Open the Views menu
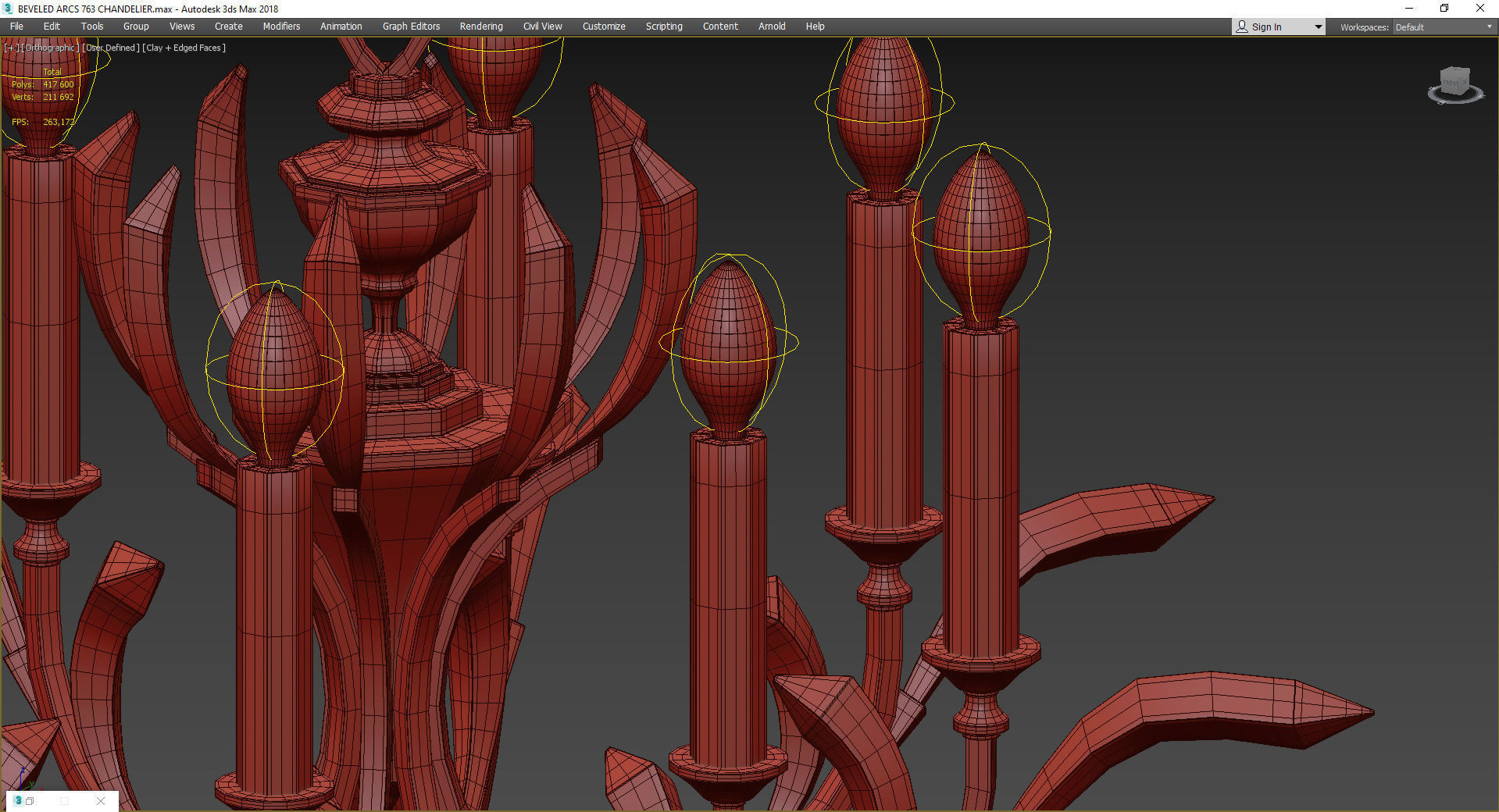 [x=182, y=27]
